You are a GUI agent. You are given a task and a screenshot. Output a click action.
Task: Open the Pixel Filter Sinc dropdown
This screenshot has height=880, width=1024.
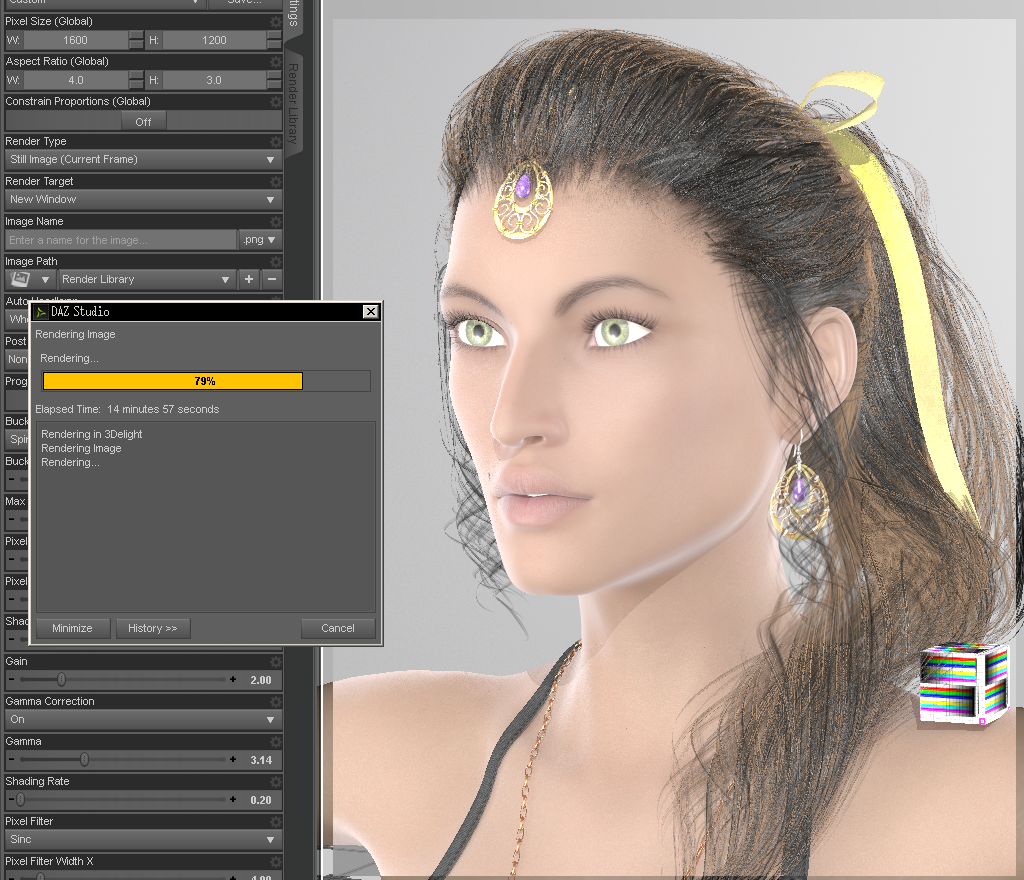(x=143, y=840)
